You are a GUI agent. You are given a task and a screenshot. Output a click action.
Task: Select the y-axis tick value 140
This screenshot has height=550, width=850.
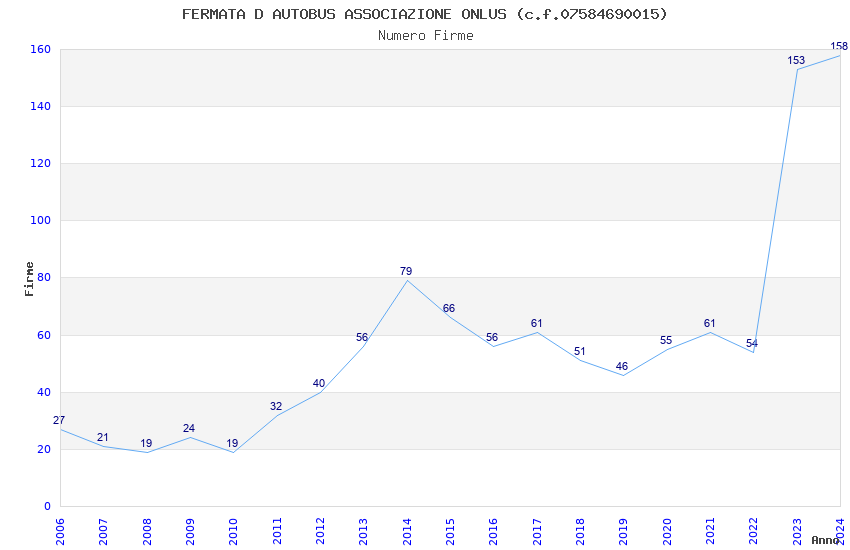[x=40, y=106]
